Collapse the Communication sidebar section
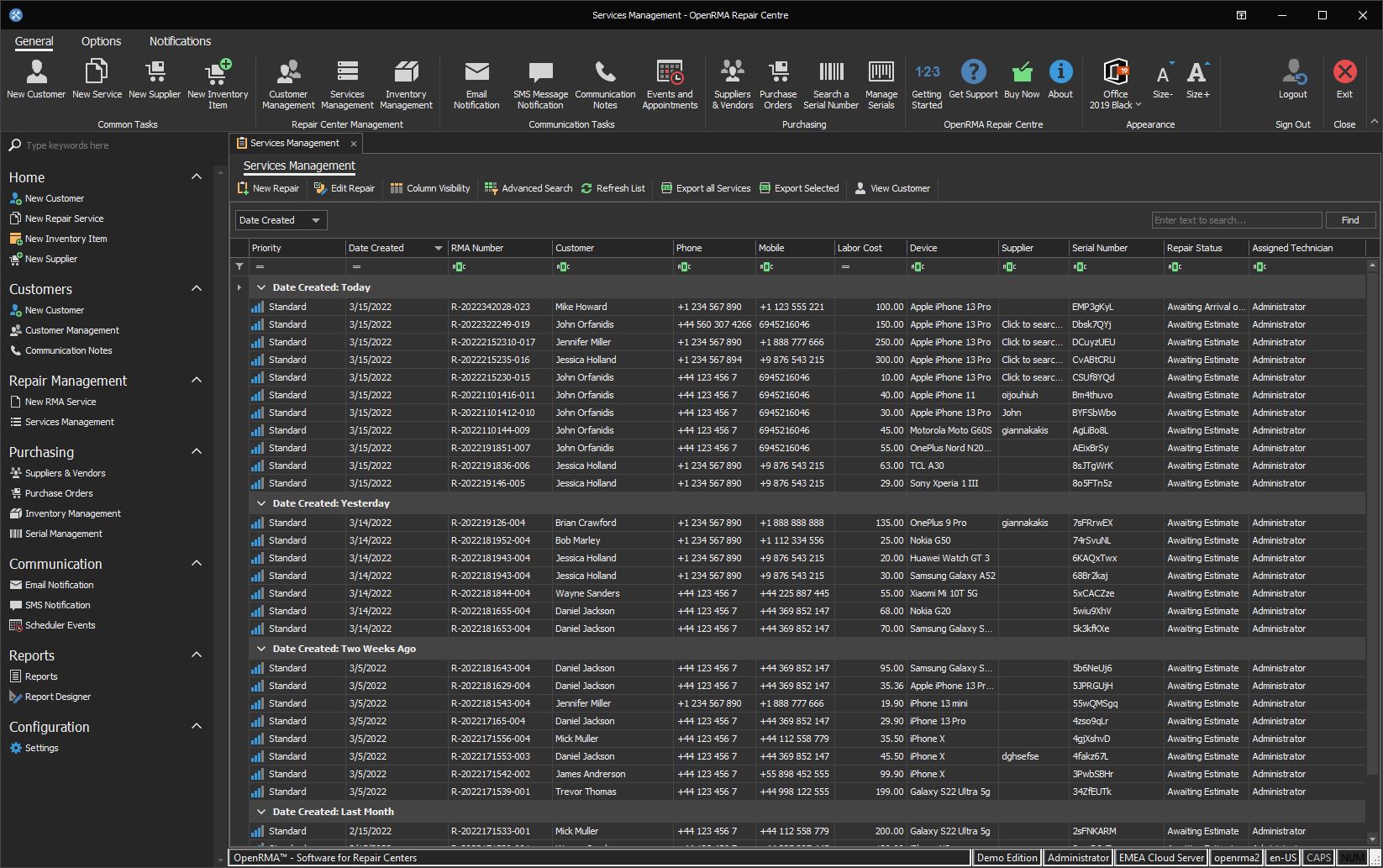This screenshot has width=1383, height=868. (197, 563)
